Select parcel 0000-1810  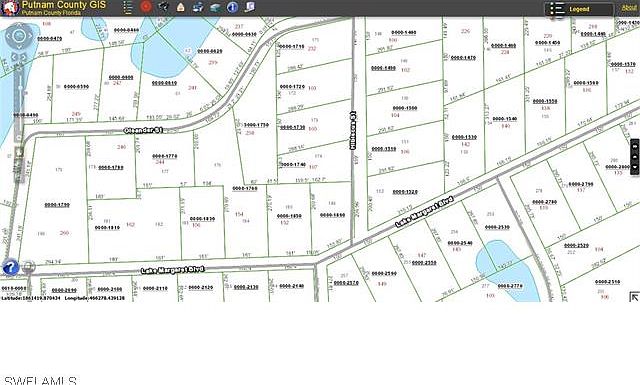pyautogui.click(x=107, y=227)
